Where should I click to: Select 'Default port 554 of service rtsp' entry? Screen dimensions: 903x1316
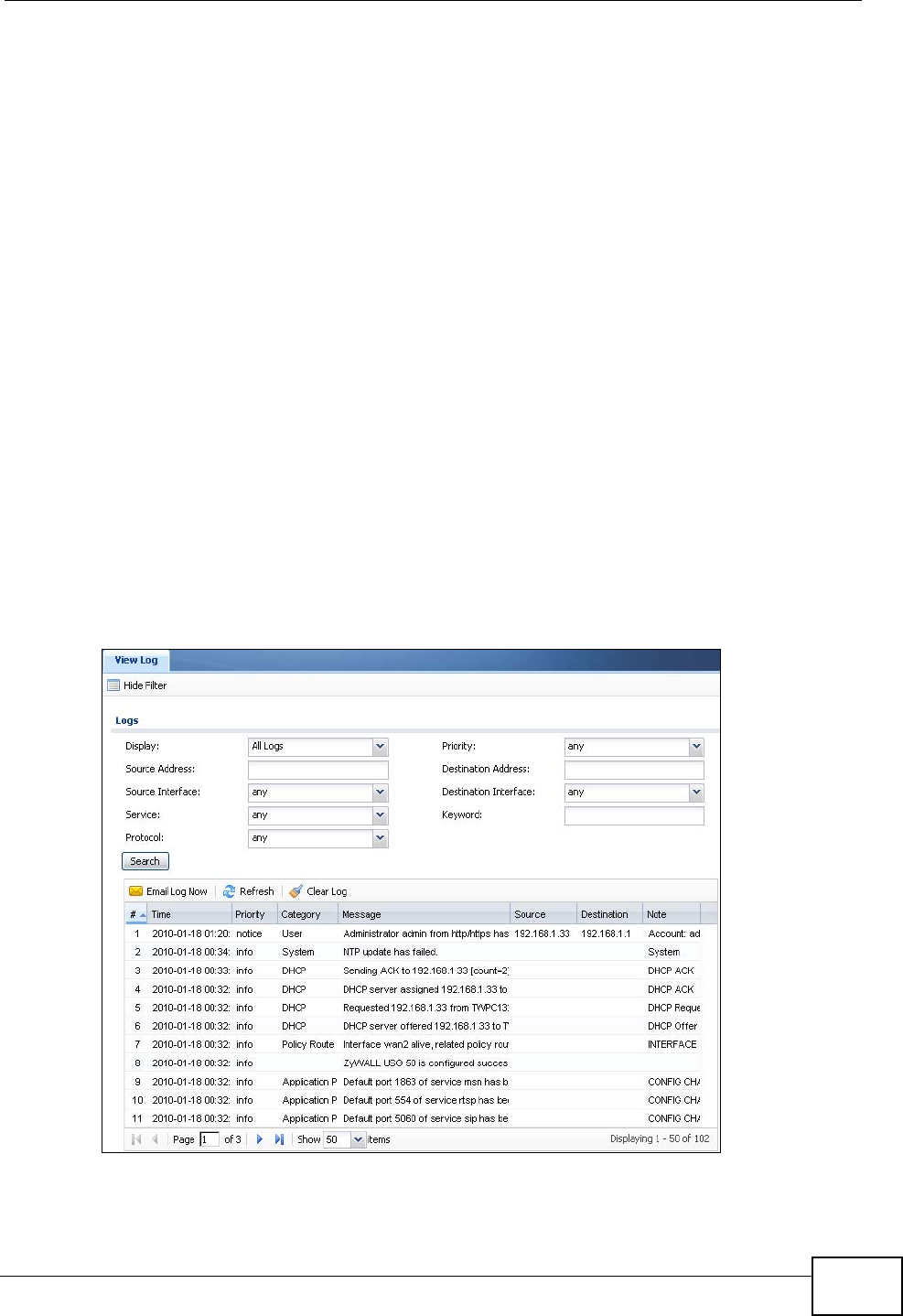click(425, 1100)
